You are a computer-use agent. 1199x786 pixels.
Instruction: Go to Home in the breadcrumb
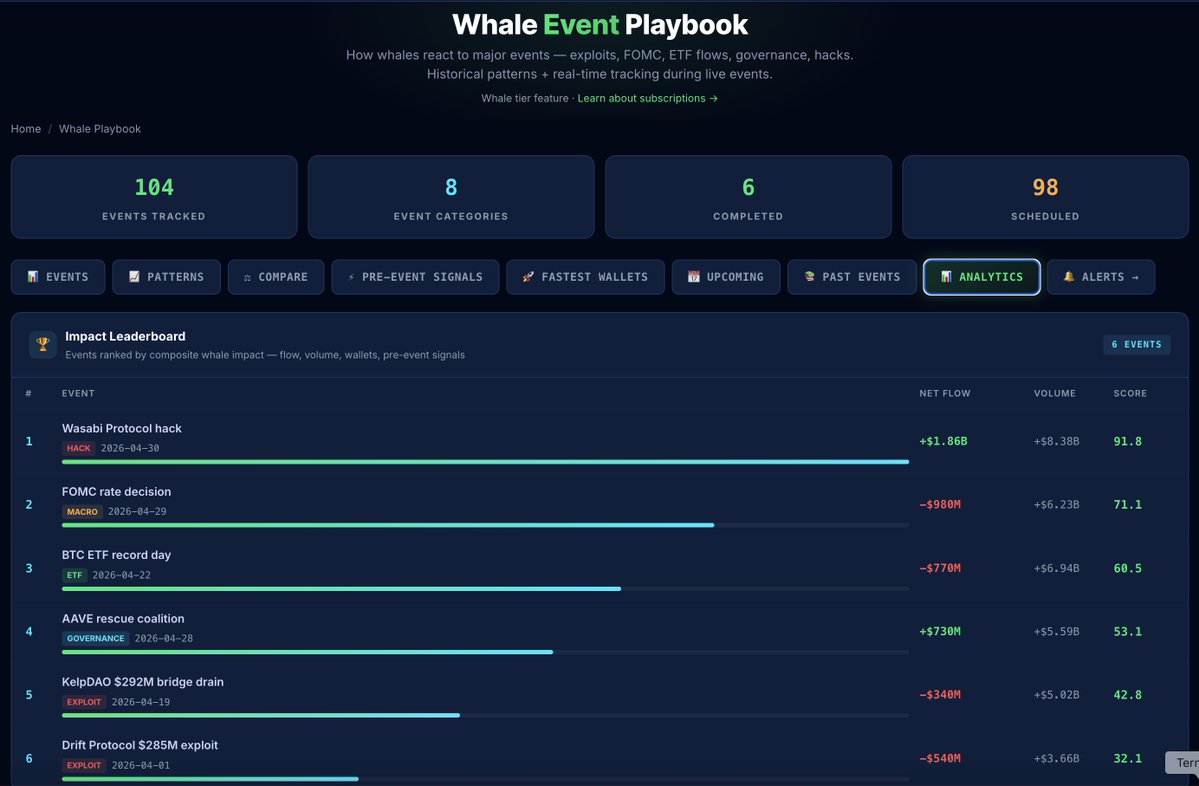point(26,128)
